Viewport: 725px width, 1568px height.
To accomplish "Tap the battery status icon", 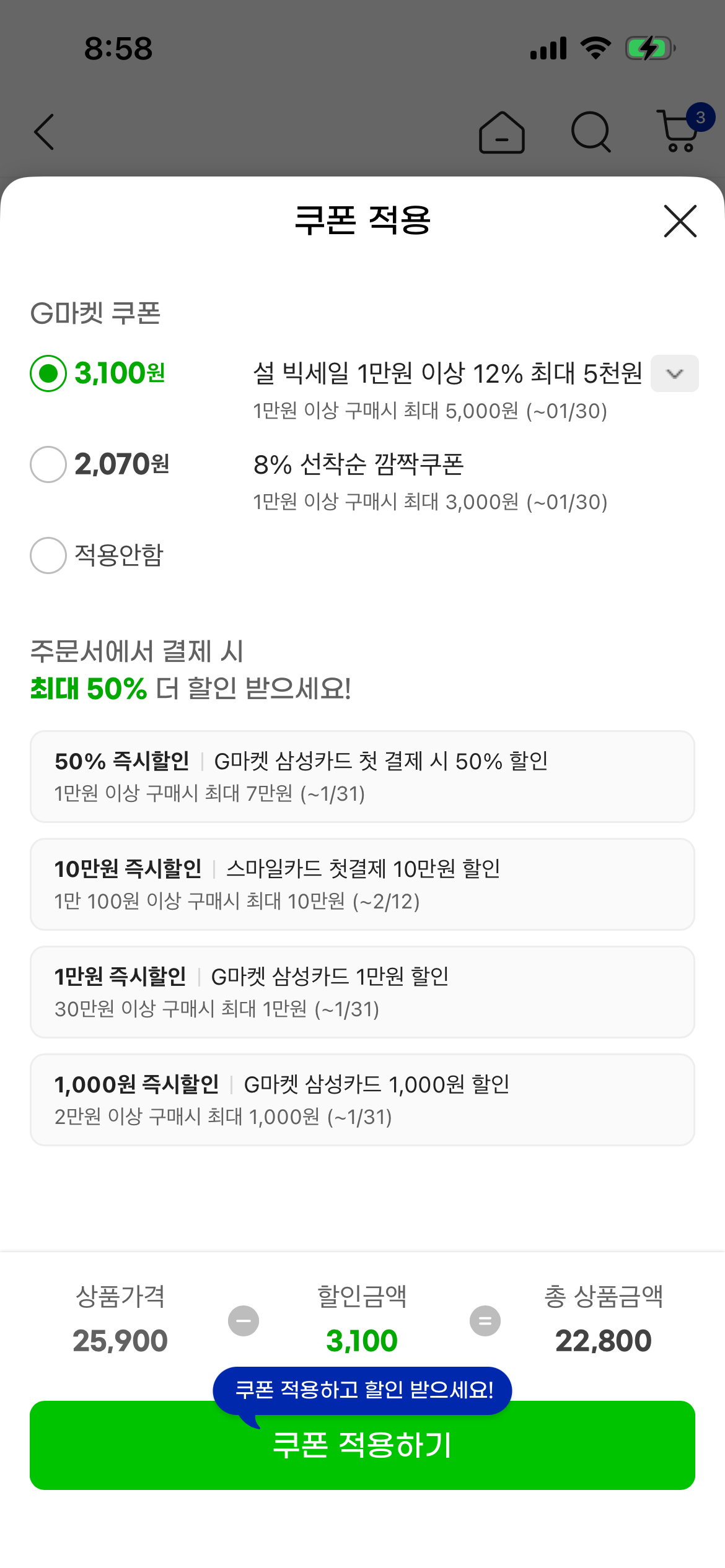I will [x=649, y=48].
